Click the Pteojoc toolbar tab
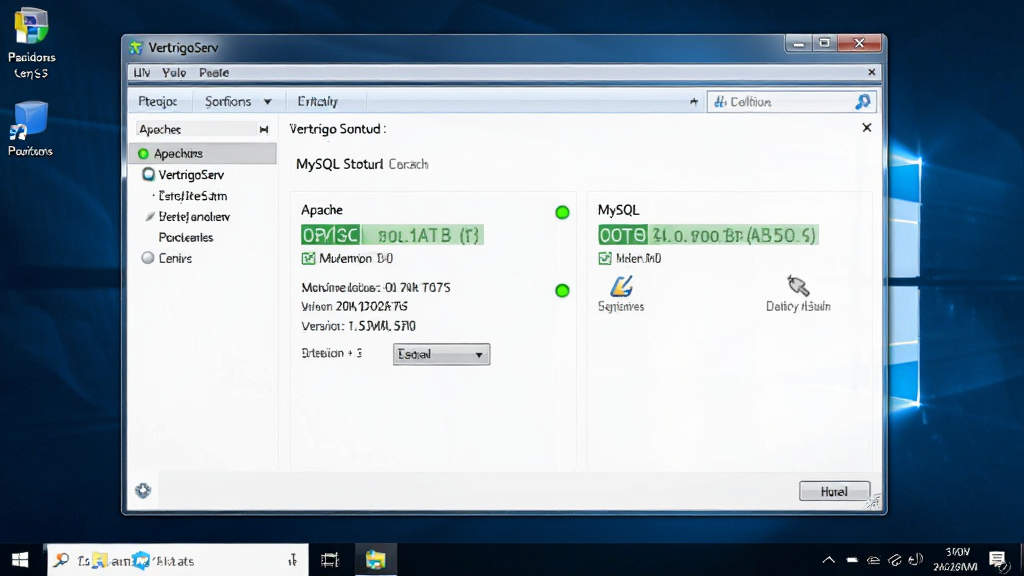The image size is (1024, 576). pyautogui.click(x=157, y=102)
